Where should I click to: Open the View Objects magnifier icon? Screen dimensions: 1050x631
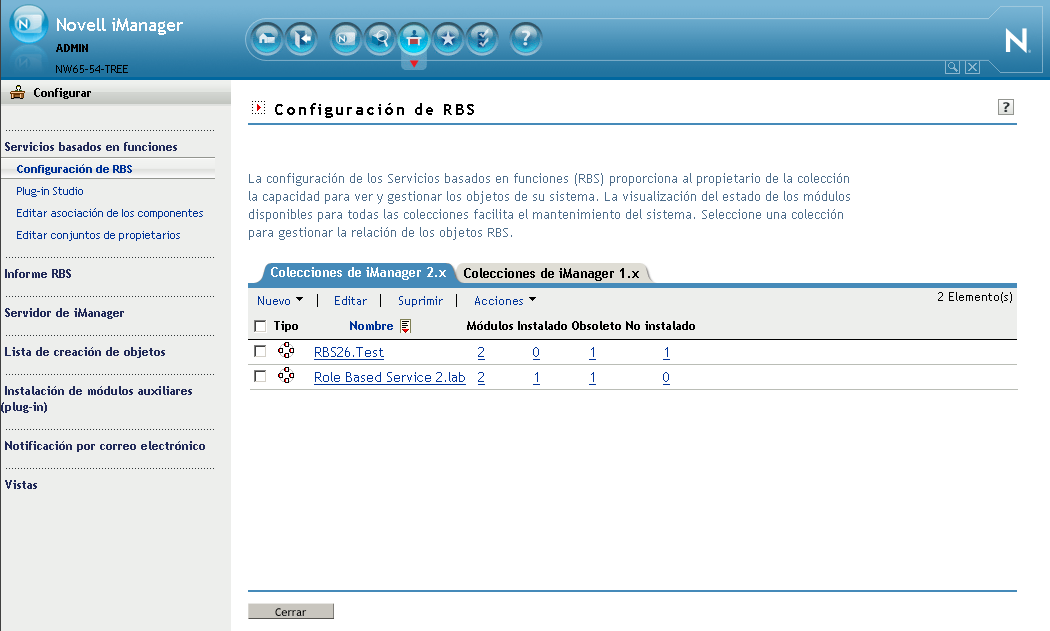click(380, 39)
